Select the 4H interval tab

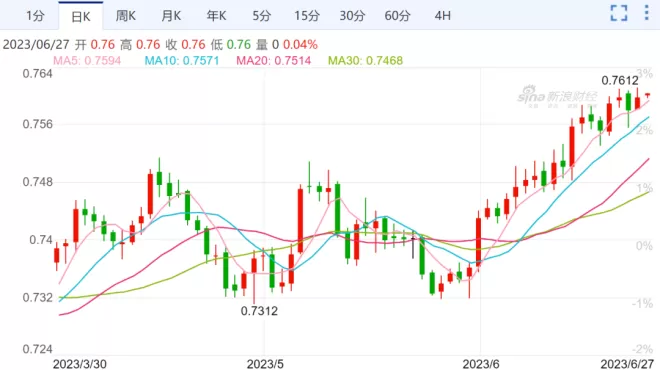pyautogui.click(x=442, y=16)
